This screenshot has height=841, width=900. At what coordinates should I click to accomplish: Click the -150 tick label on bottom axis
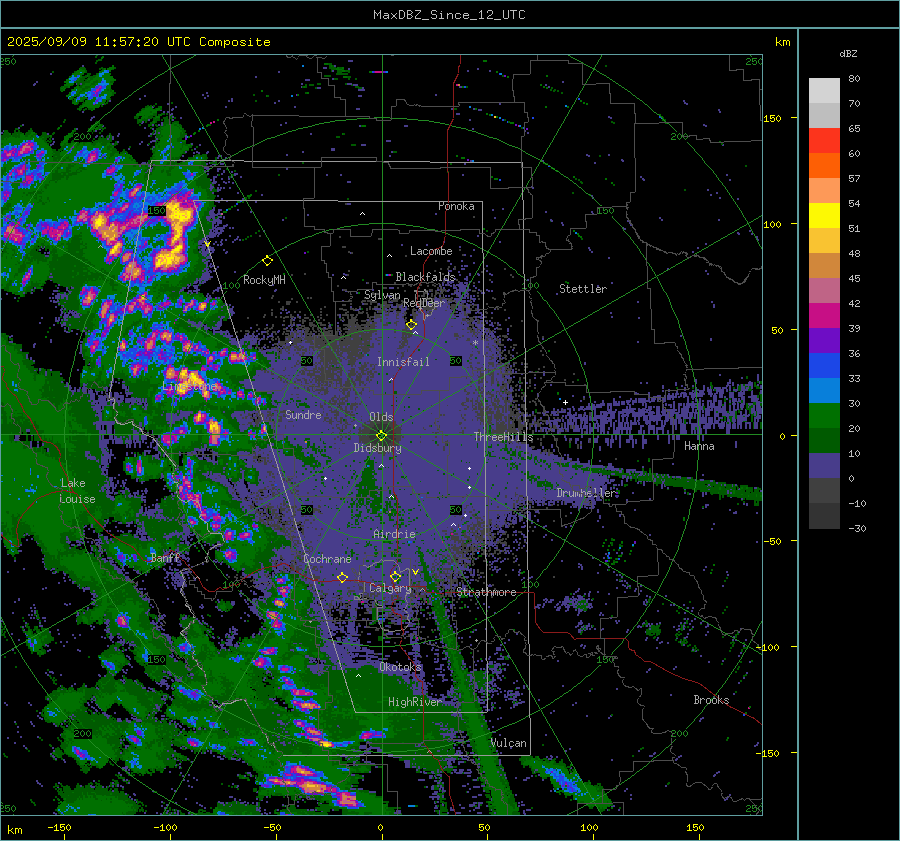coord(59,827)
